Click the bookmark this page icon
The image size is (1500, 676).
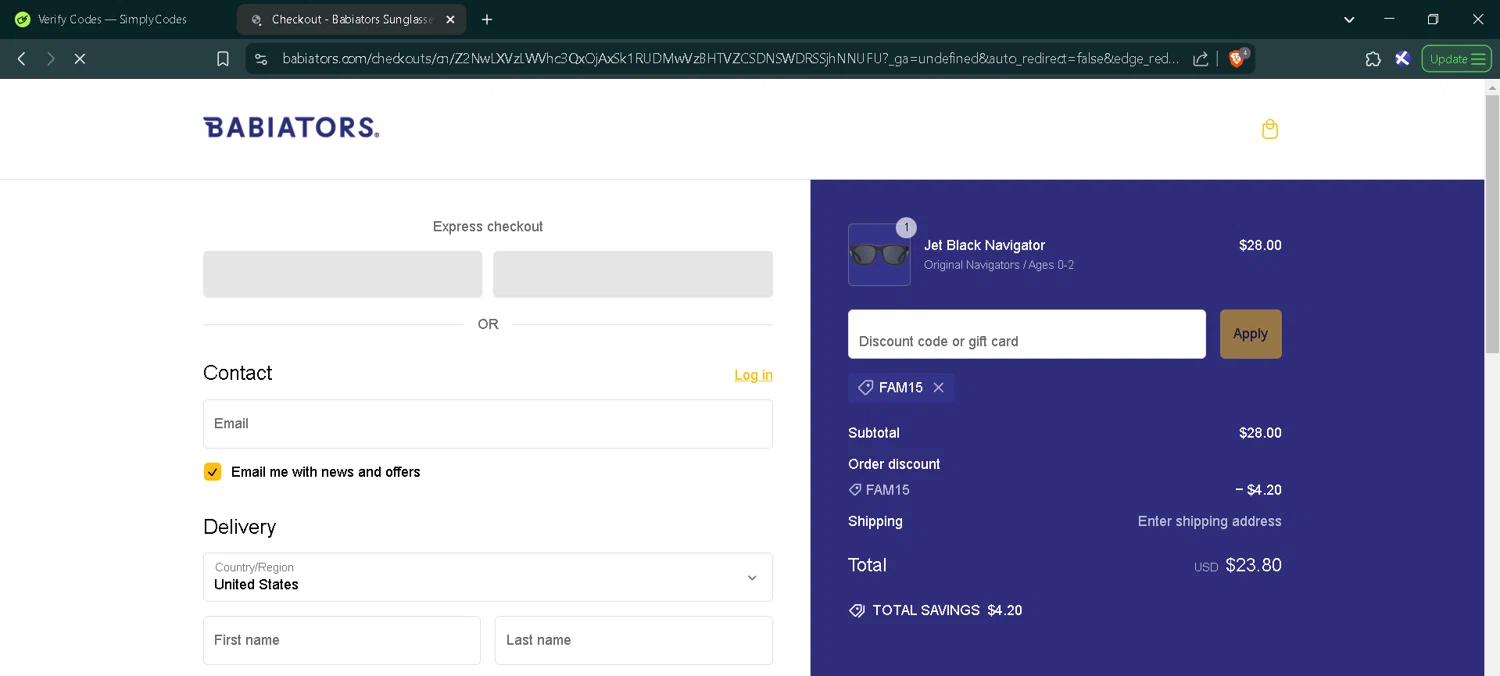223,59
